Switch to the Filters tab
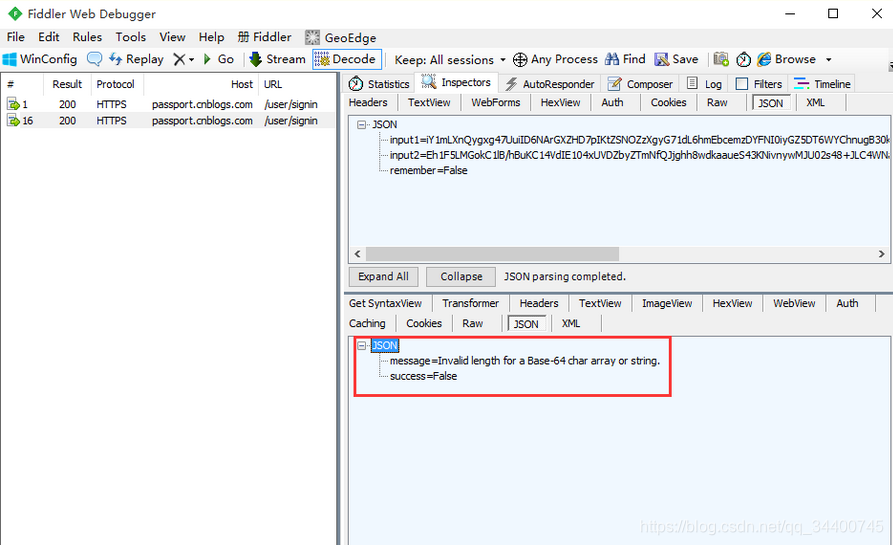This screenshot has width=893, height=545. tap(759, 84)
